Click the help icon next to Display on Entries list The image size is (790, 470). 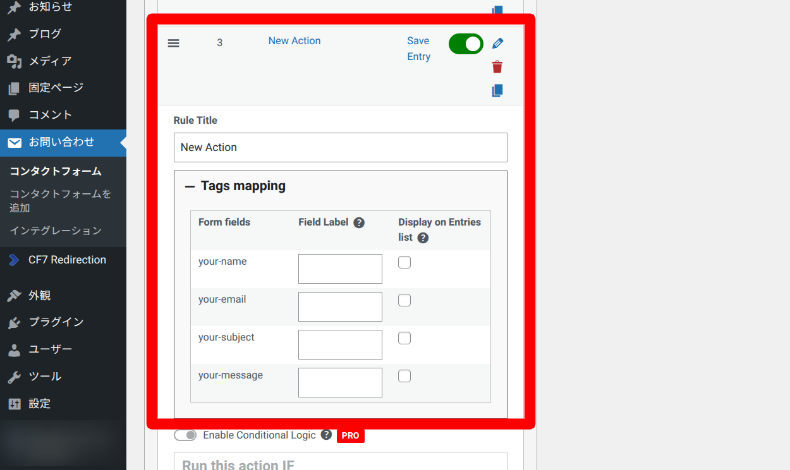[x=423, y=238]
